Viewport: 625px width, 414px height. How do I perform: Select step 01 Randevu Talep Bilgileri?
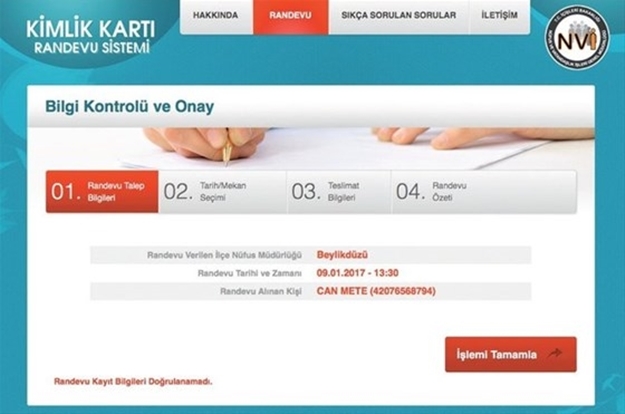pos(102,192)
